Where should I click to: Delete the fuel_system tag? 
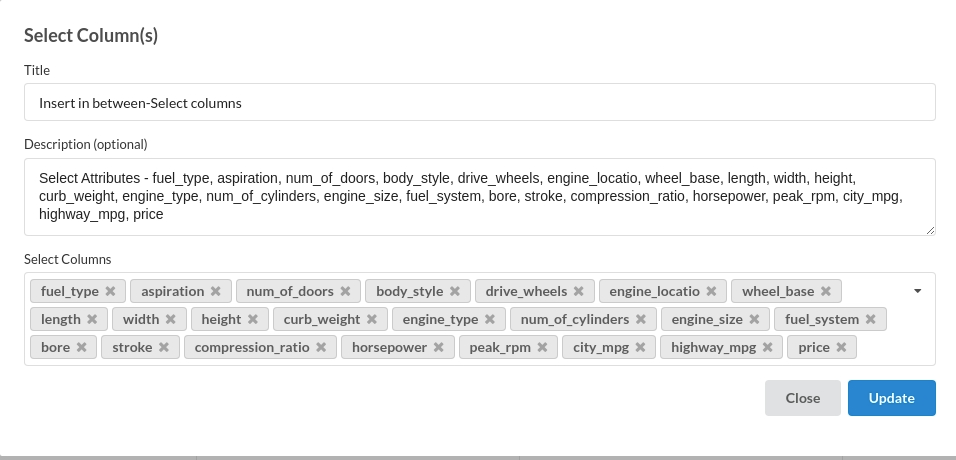(x=870, y=320)
